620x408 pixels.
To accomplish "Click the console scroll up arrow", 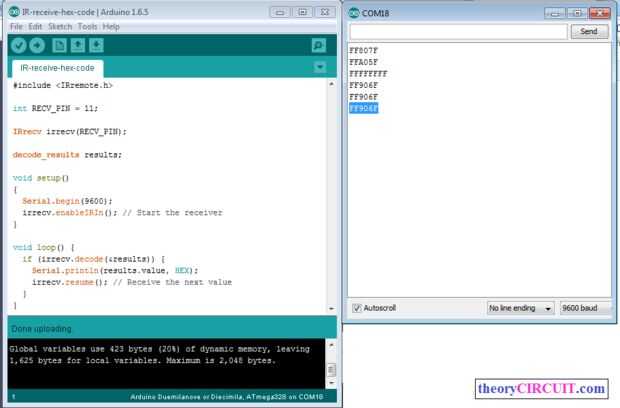I will click(x=331, y=345).
